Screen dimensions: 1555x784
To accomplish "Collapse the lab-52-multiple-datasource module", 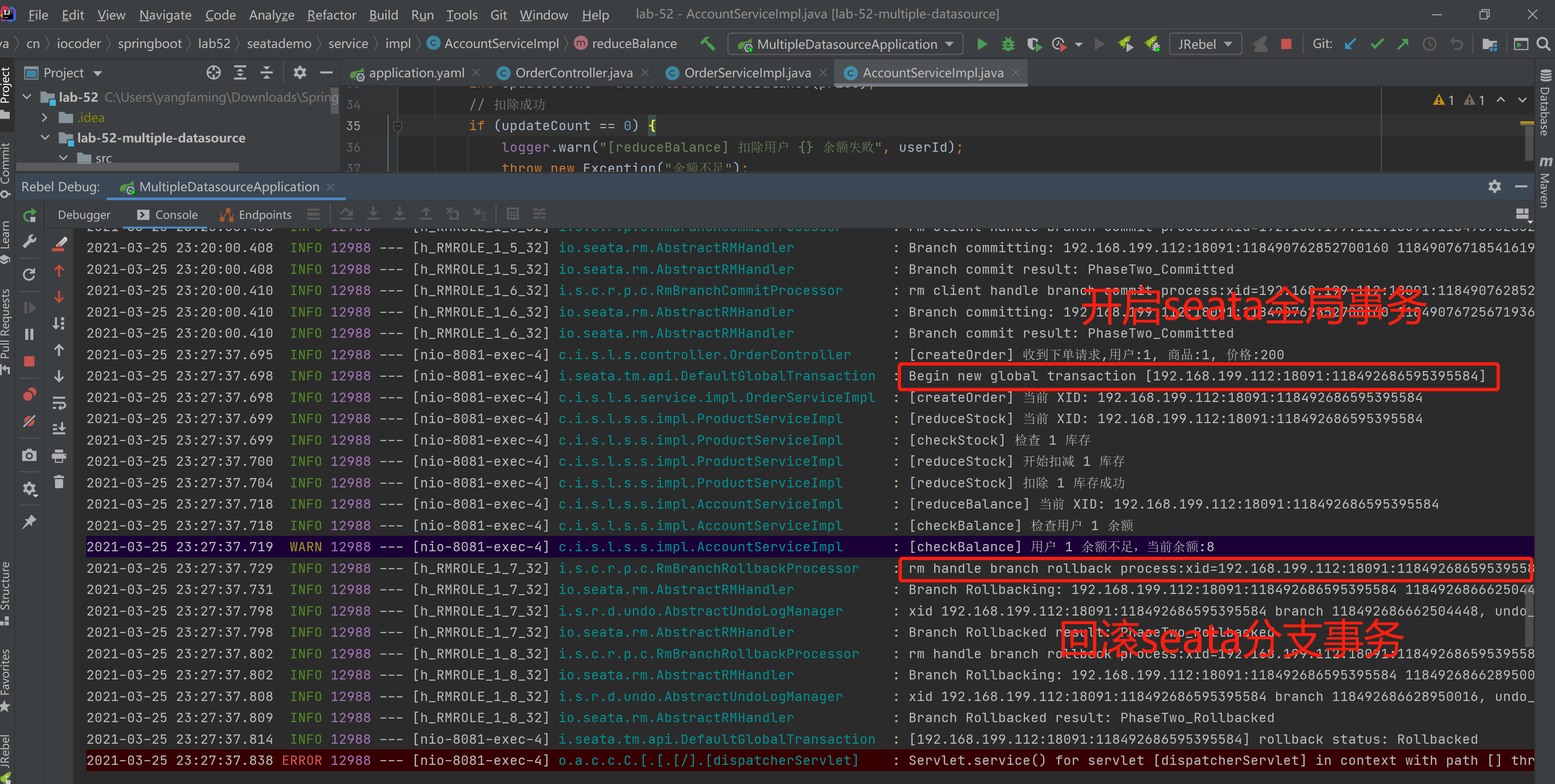I will [45, 138].
